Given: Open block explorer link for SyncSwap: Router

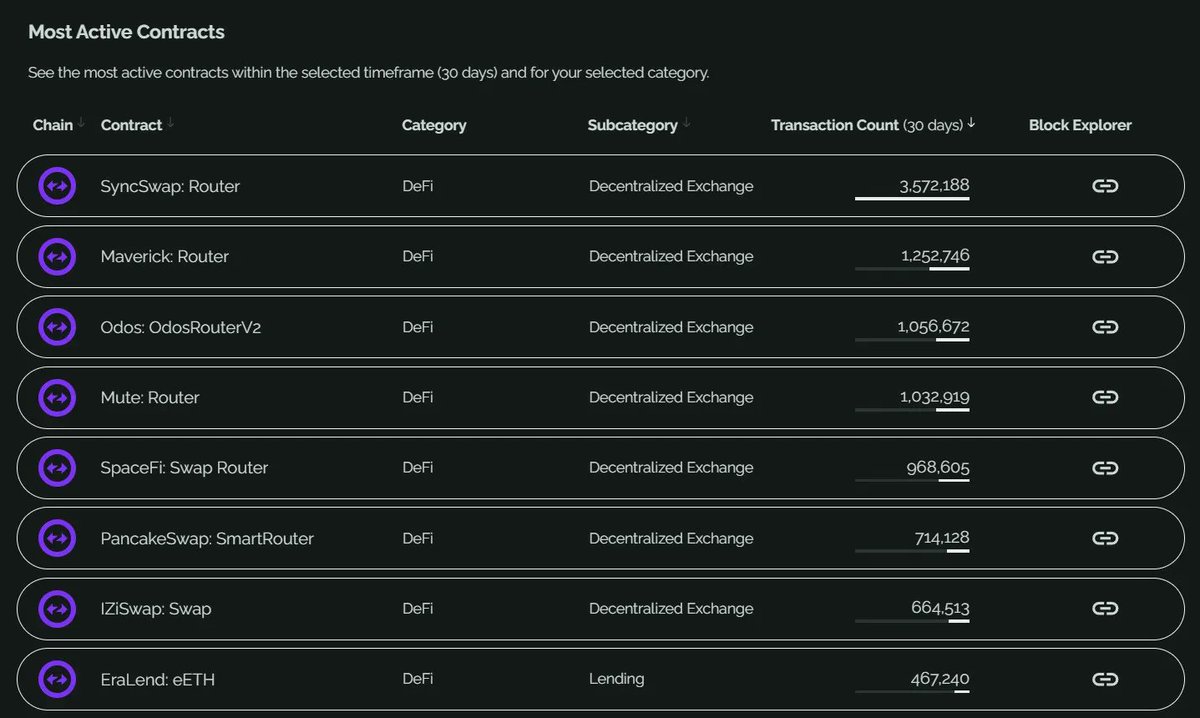Looking at the screenshot, I should (x=1104, y=186).
